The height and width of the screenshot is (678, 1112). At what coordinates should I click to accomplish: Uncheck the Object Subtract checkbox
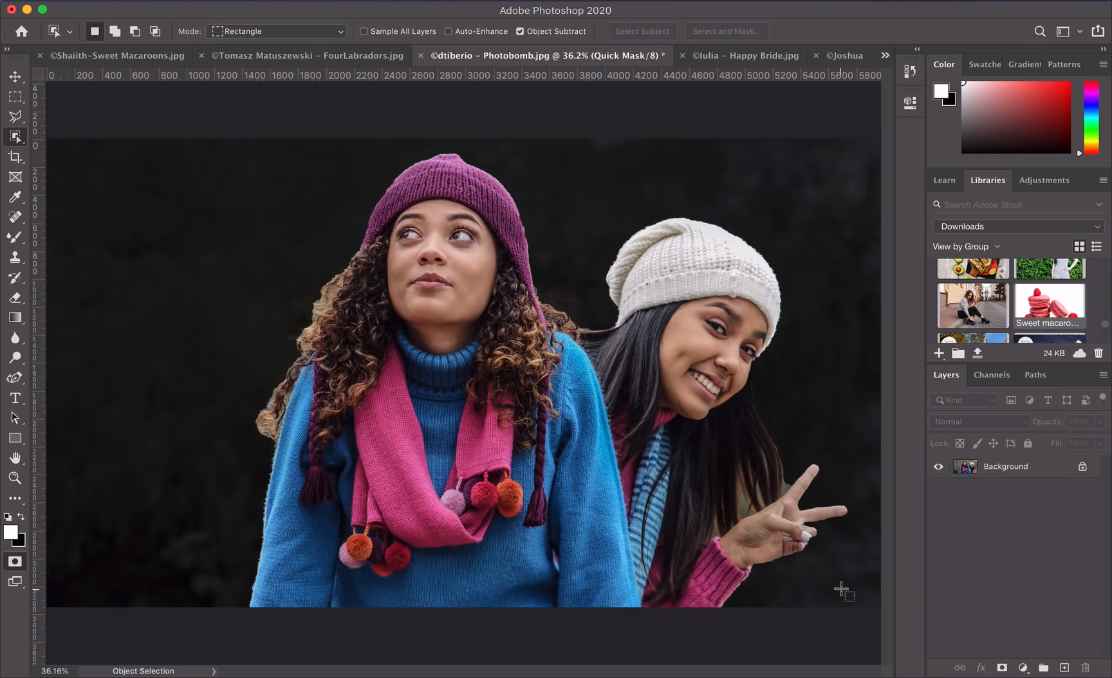[520, 32]
